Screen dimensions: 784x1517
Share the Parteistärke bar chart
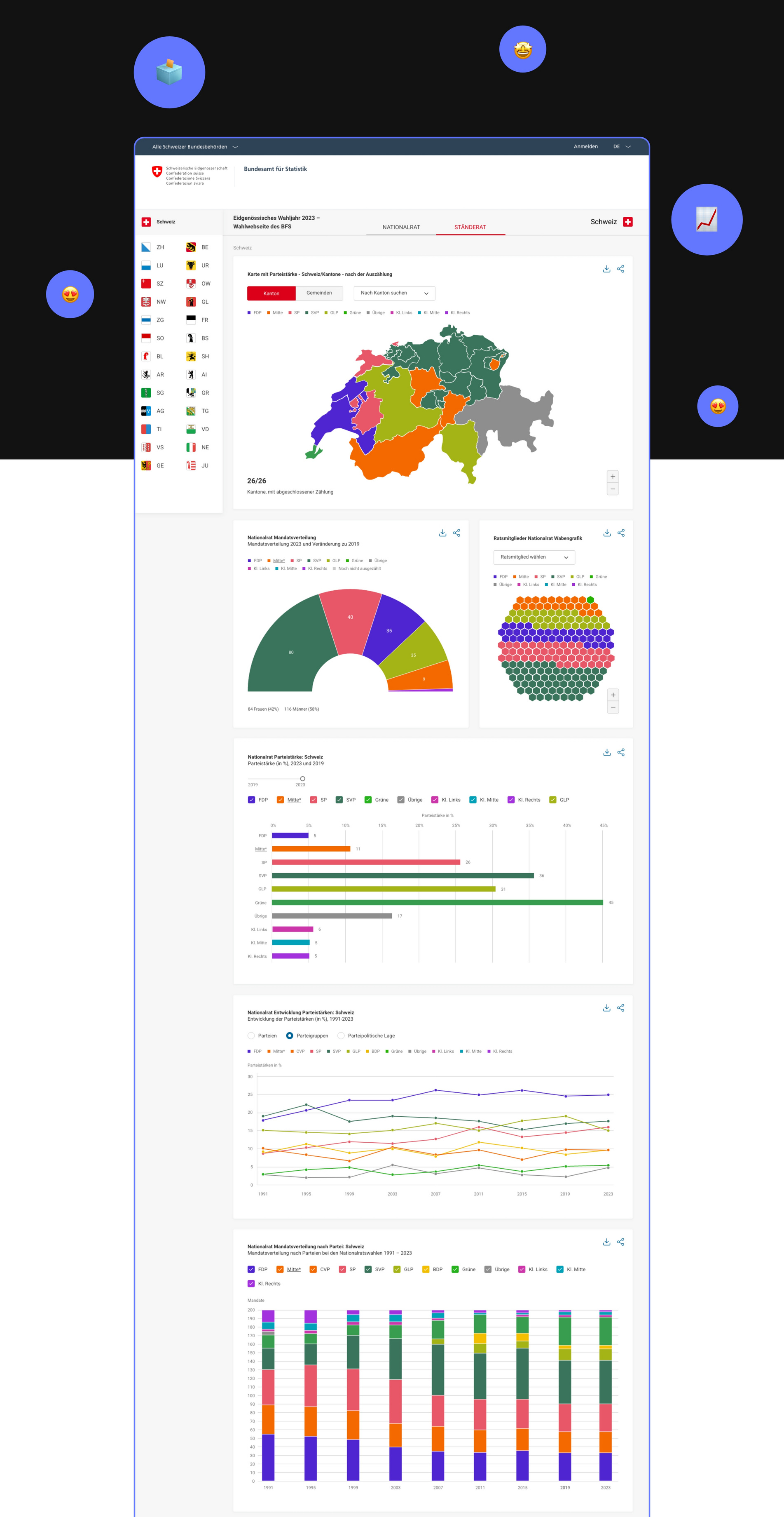pyautogui.click(x=620, y=753)
